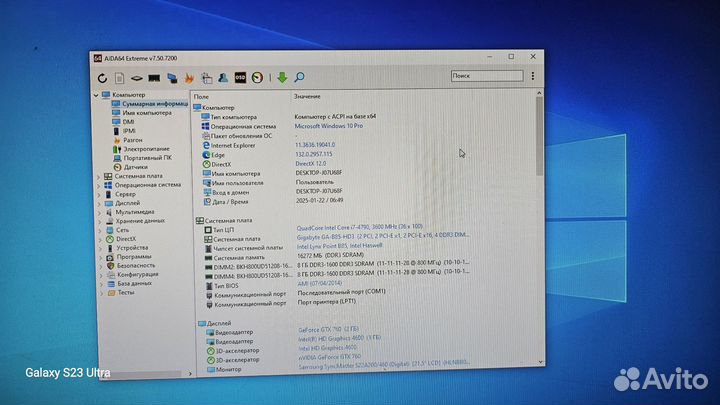Expand the Дисплей tree node
This screenshot has height=405, width=720.
(98, 203)
